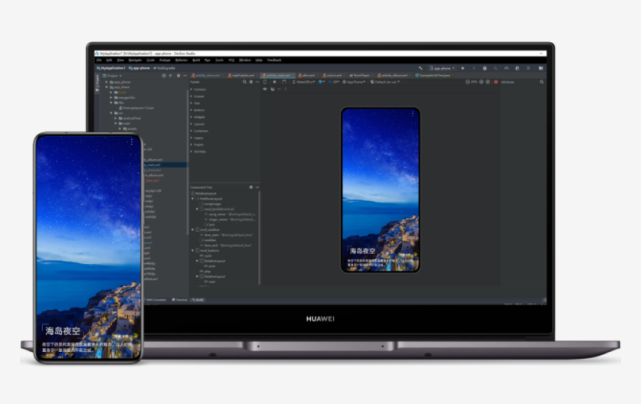Run the app with the play icon

(463, 68)
